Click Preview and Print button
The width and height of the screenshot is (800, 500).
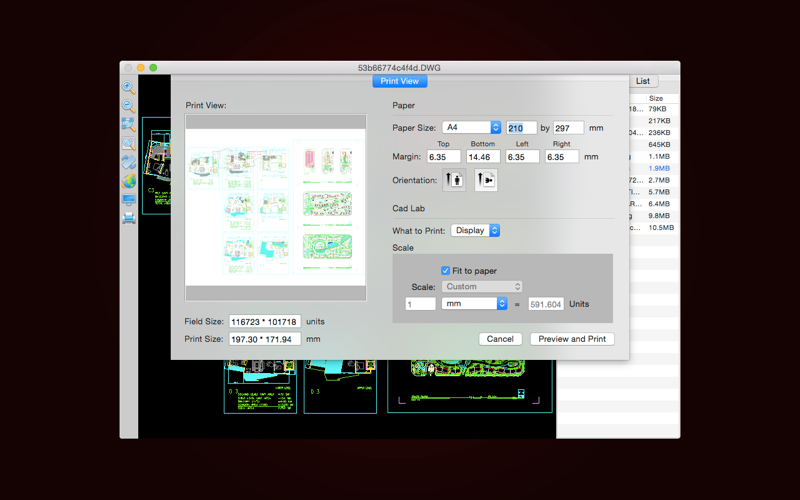tap(572, 339)
